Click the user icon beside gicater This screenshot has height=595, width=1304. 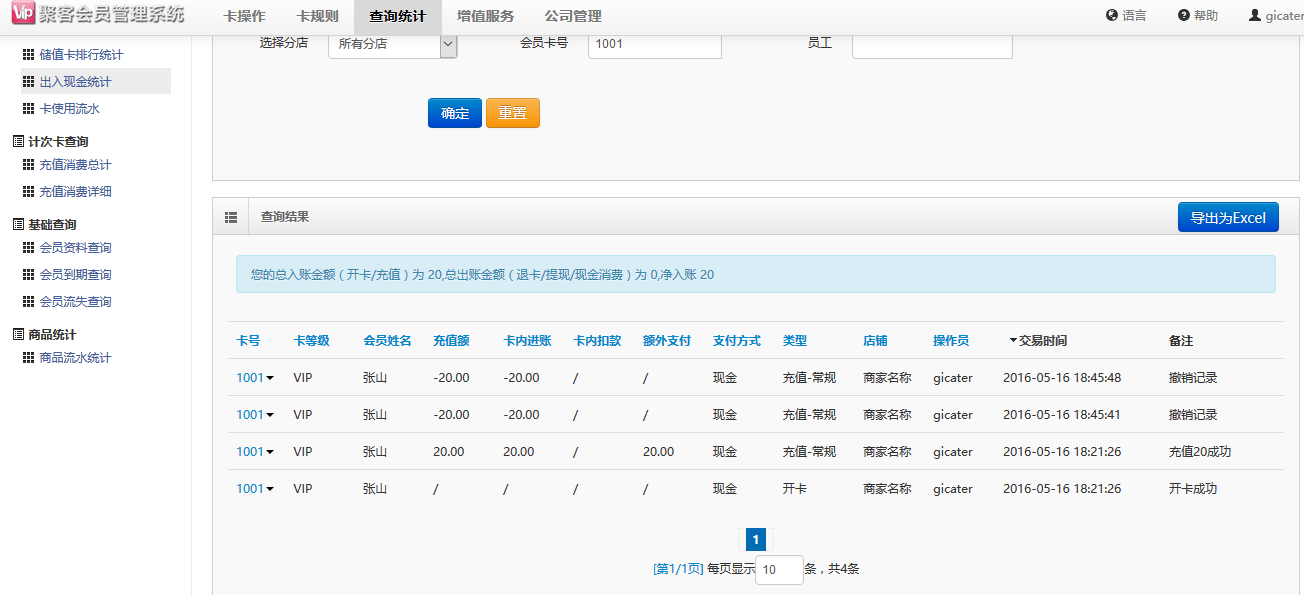pyautogui.click(x=1255, y=16)
